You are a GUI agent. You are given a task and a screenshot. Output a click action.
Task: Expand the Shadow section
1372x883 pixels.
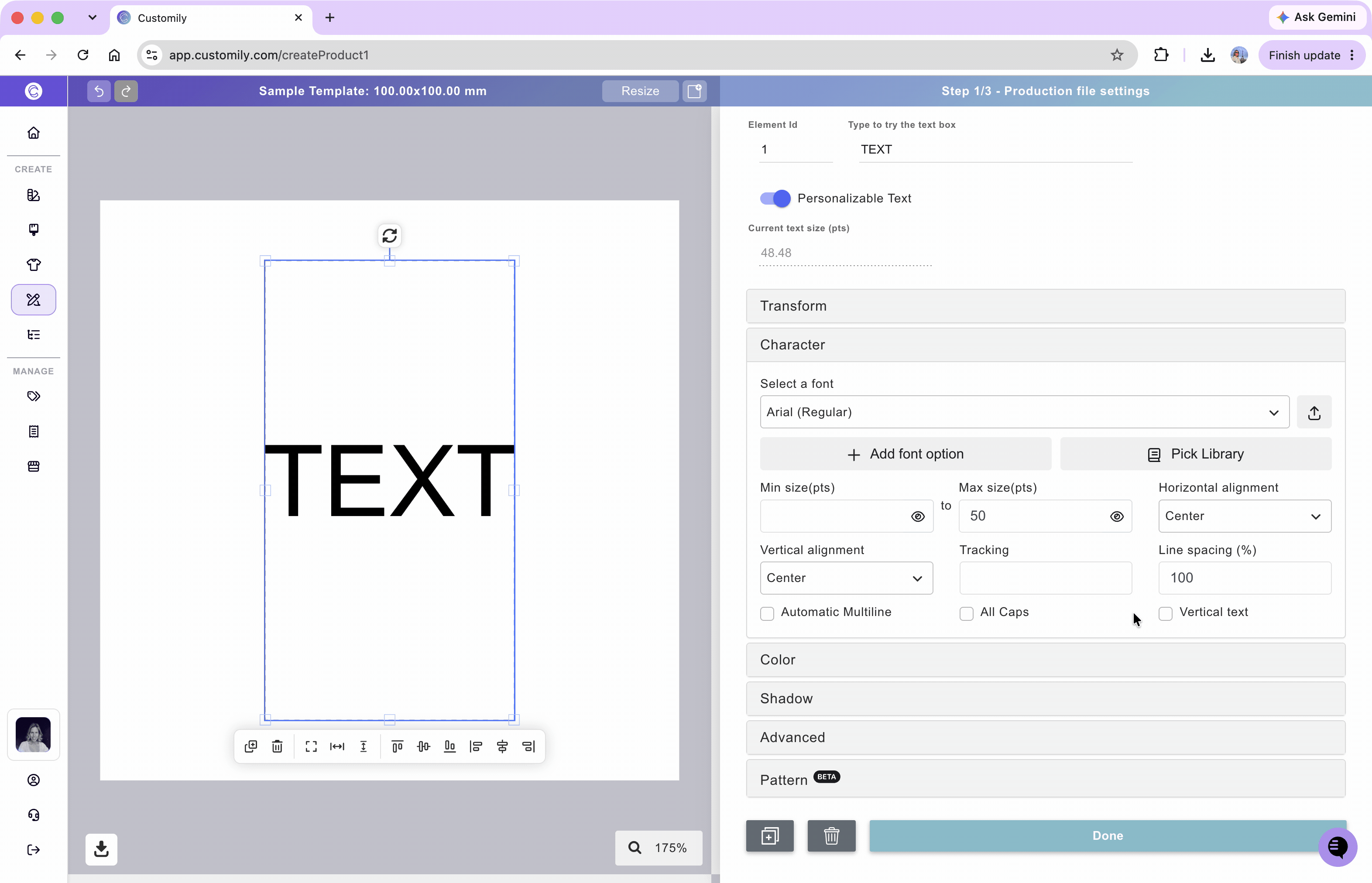[x=1045, y=699]
